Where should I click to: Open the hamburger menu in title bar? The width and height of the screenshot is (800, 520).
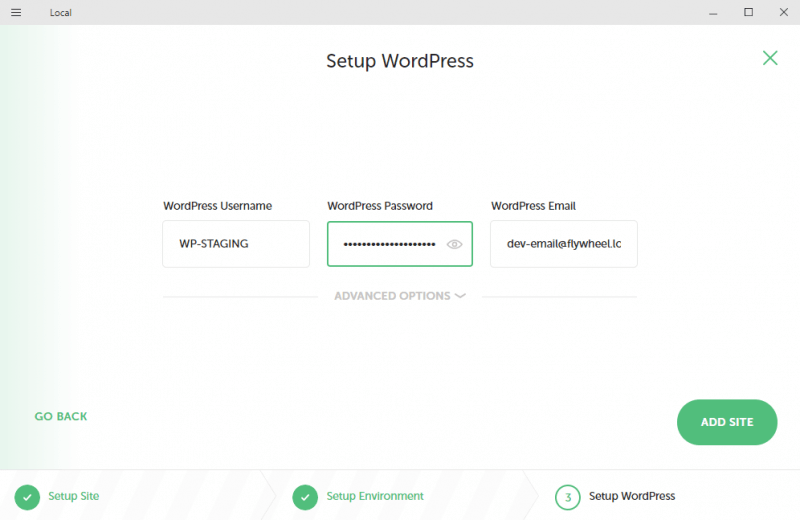point(16,12)
